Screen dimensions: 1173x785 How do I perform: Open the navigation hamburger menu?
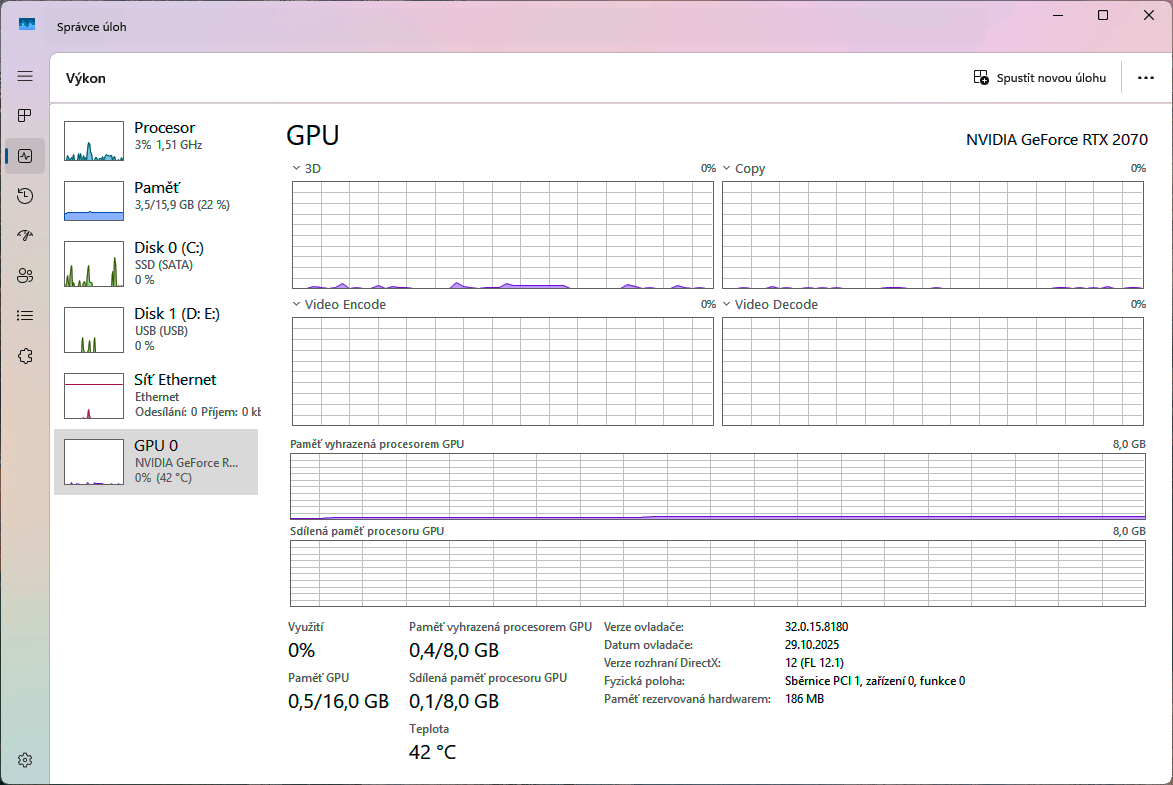[x=25, y=75]
